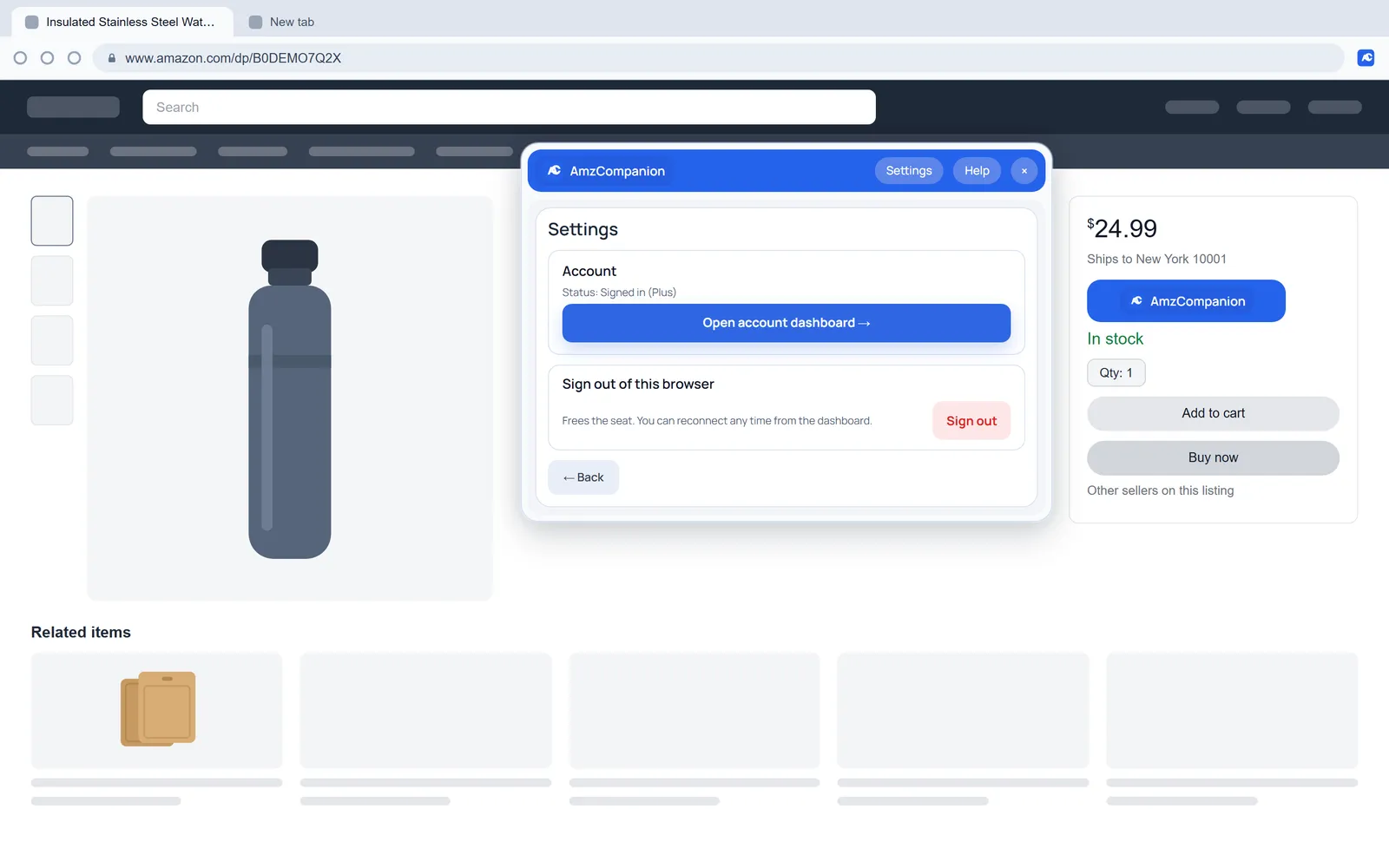Open the related item with brown cutting boards

click(x=157, y=710)
